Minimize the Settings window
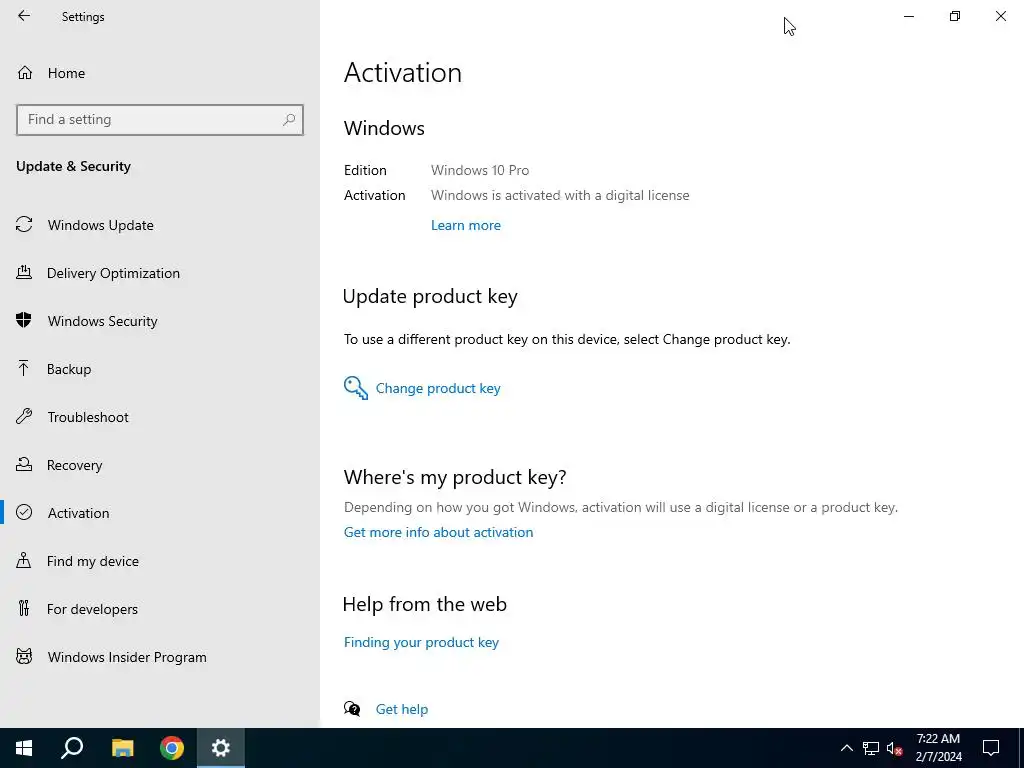This screenshot has height=768, width=1024. [908, 16]
